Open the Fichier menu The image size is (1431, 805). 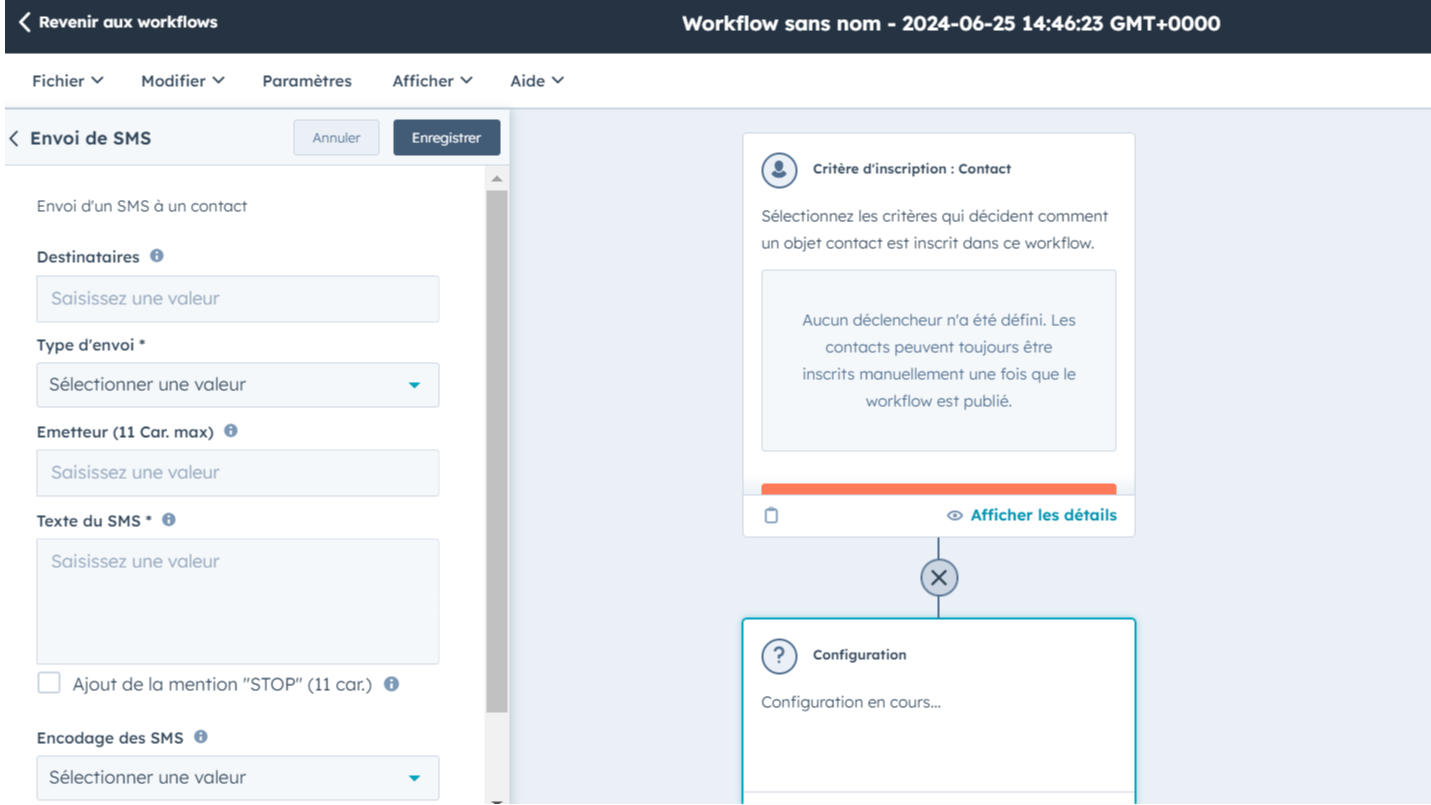[x=67, y=81]
